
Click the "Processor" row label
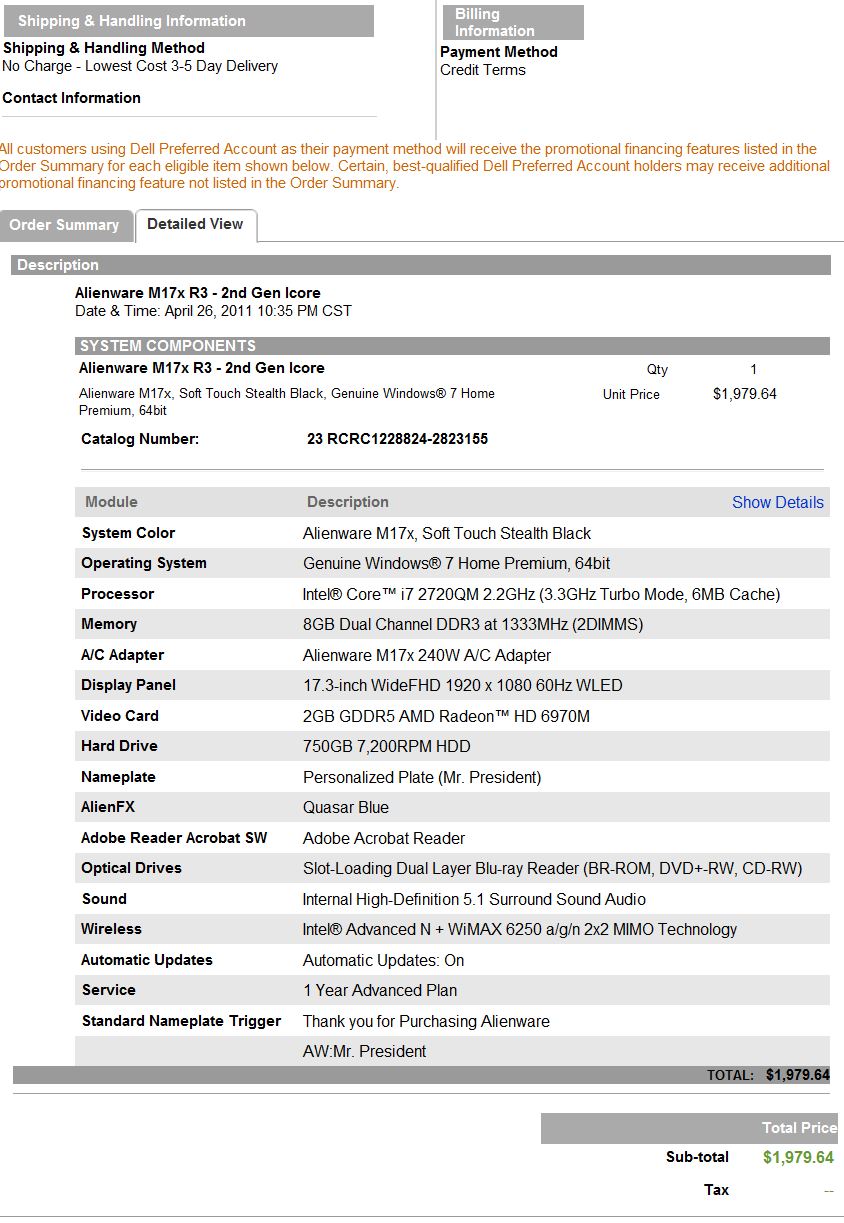coord(118,594)
